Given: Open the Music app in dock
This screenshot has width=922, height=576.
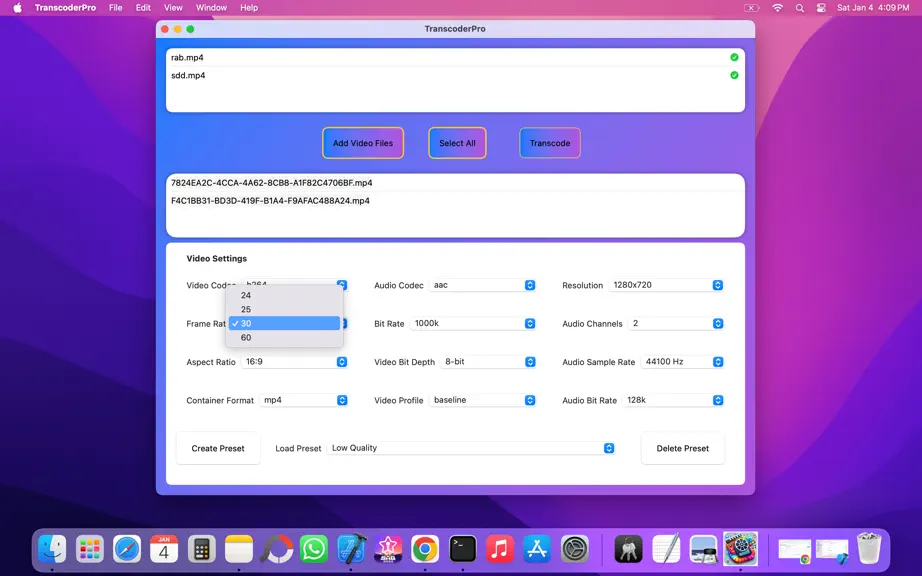Looking at the screenshot, I should click(x=500, y=550).
